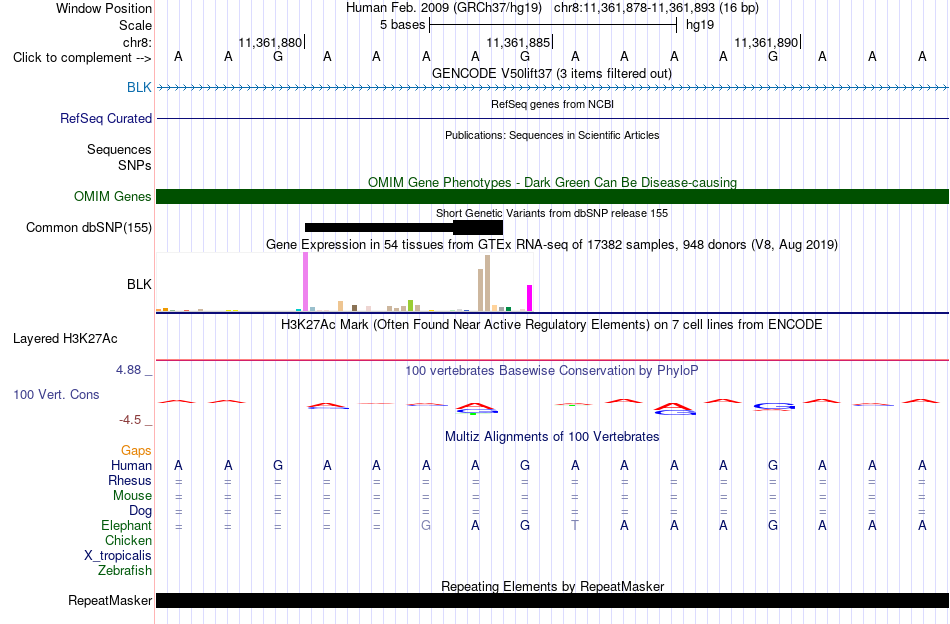Click the Mouse species label
The width and height of the screenshot is (950, 624).
(x=132, y=496)
